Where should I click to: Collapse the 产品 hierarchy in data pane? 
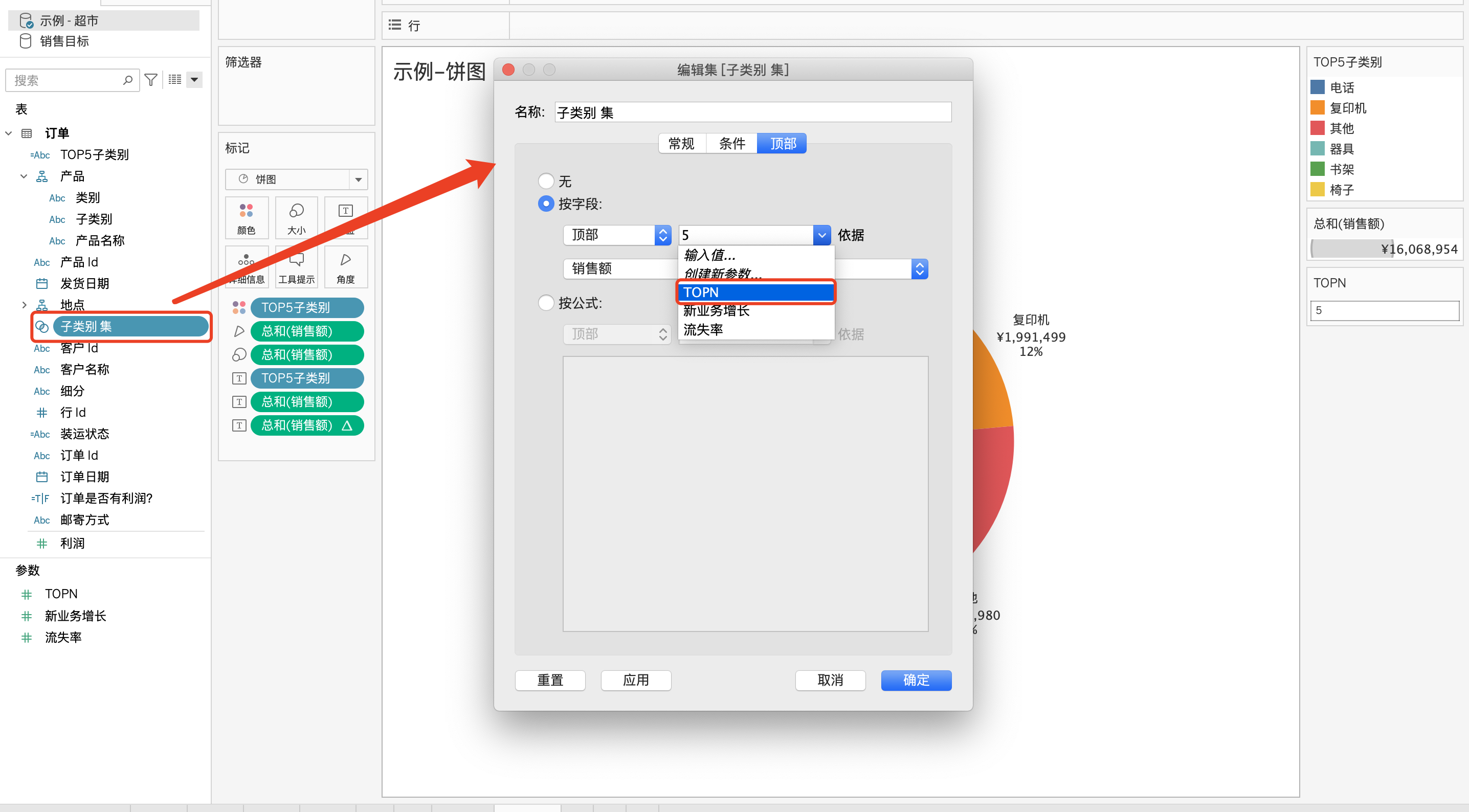pyautogui.click(x=24, y=176)
